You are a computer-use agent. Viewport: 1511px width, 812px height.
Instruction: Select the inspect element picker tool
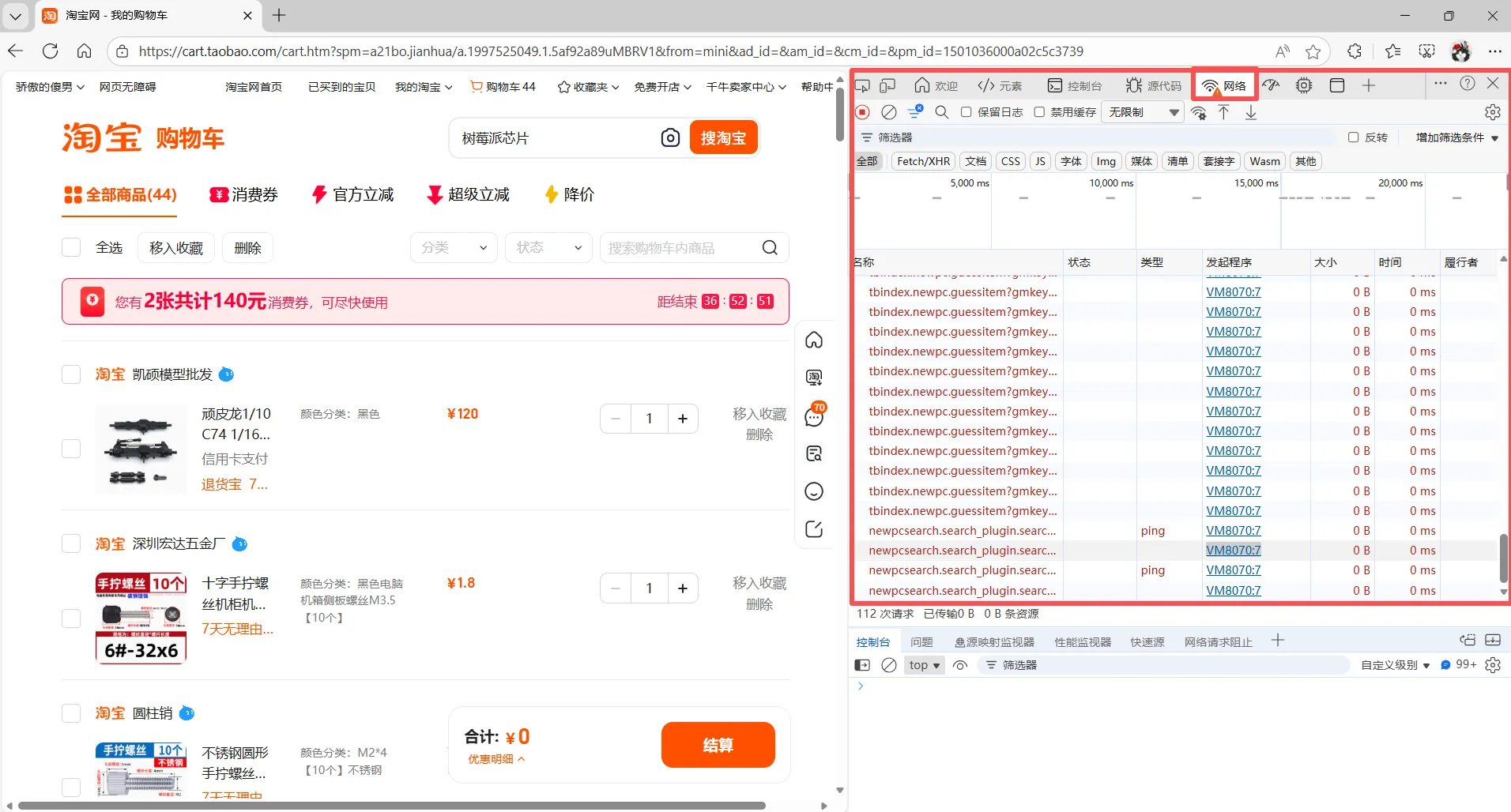point(863,85)
